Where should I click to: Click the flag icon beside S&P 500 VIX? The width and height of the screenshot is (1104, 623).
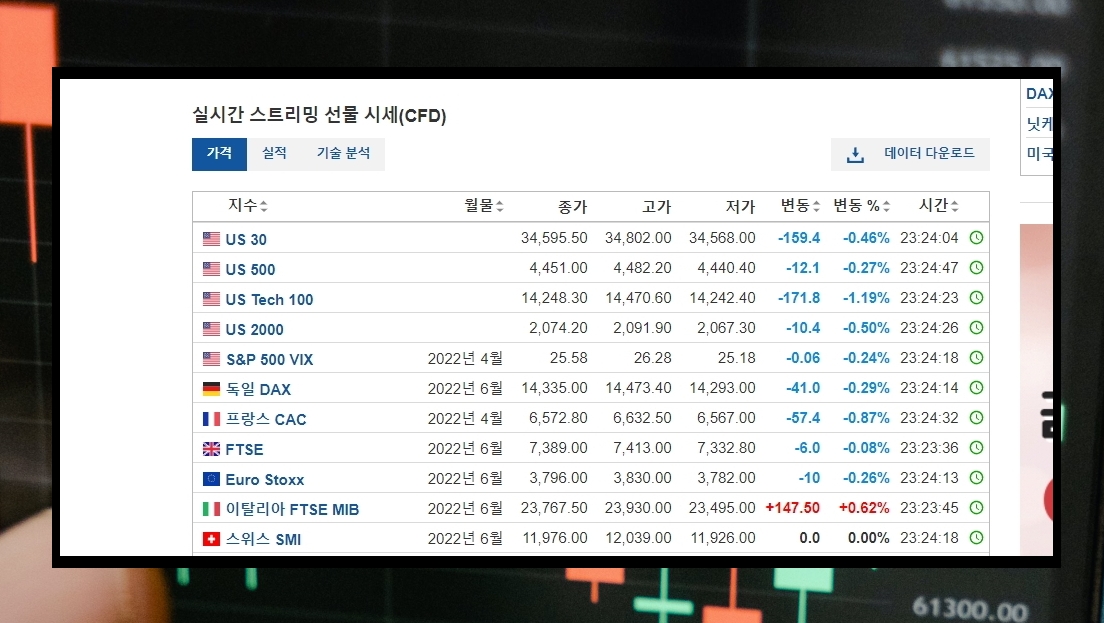[x=211, y=358]
